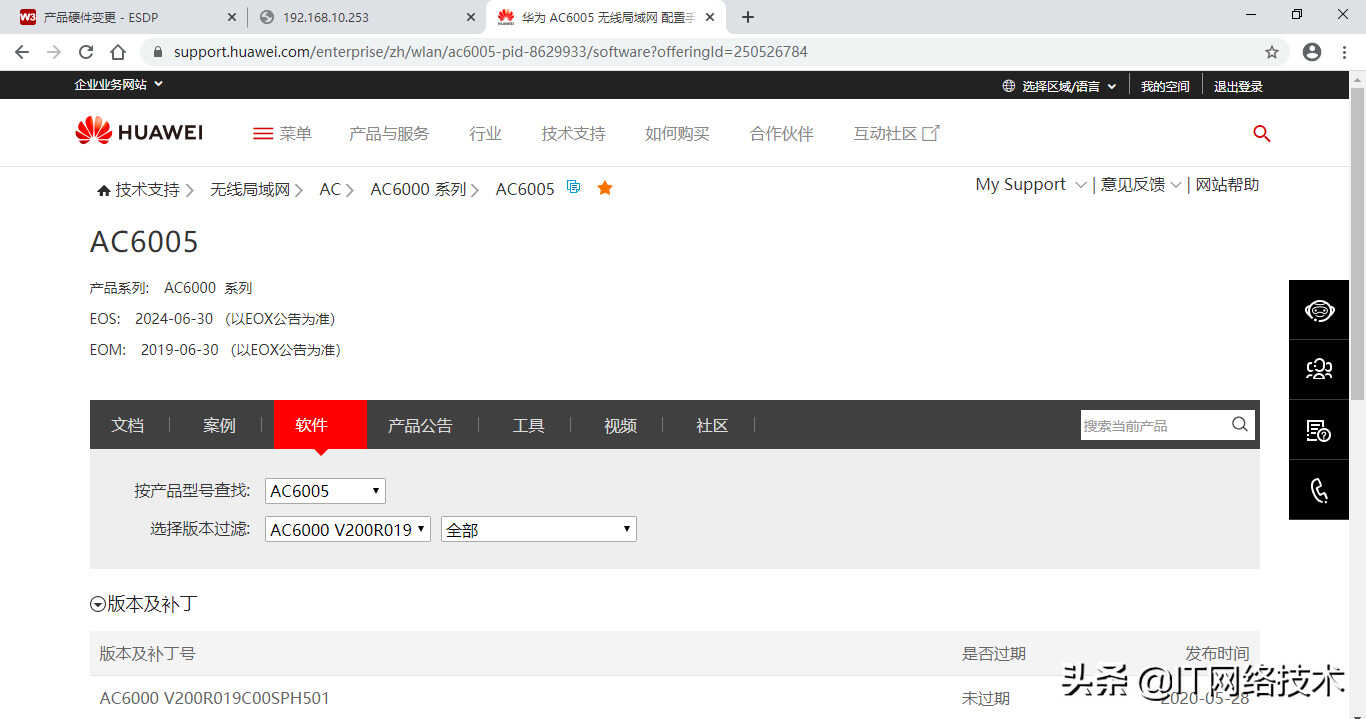Reload the page with refresh icon
Viewport: 1366px width, 719px height.
pyautogui.click(x=86, y=52)
